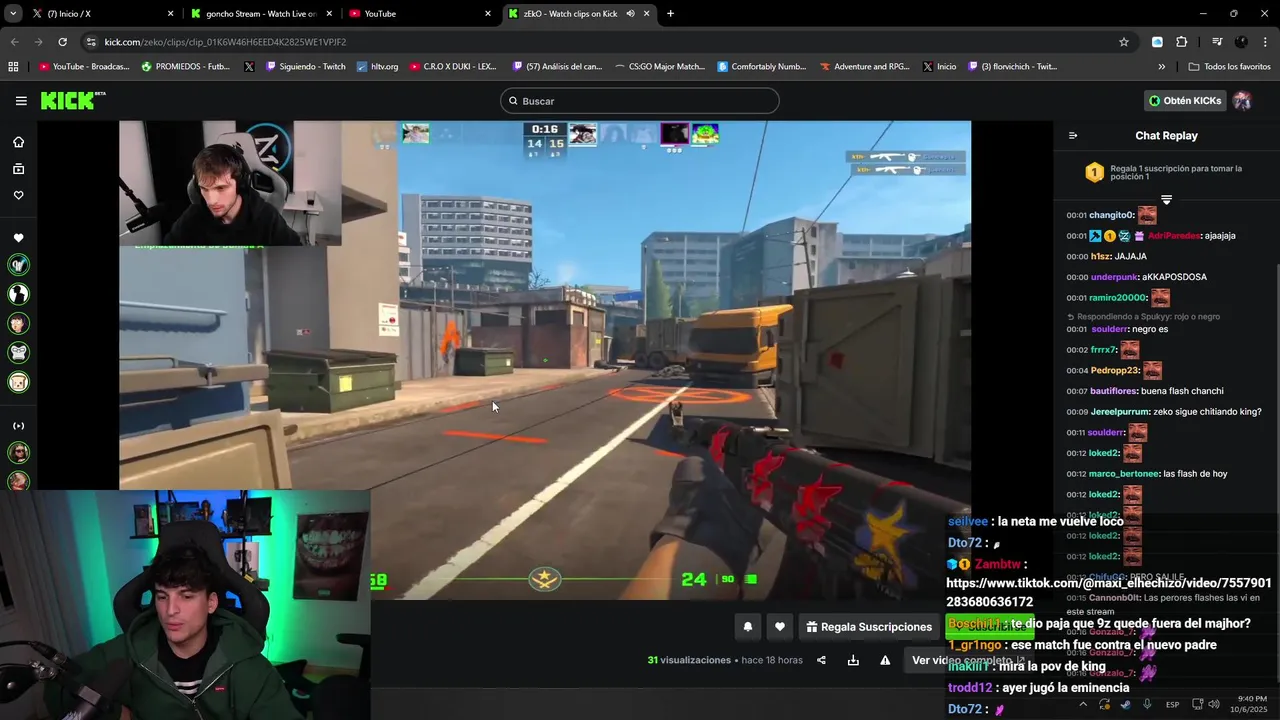The width and height of the screenshot is (1280, 720).
Task: Click username underpunk in chat replay
Action: click(1114, 277)
